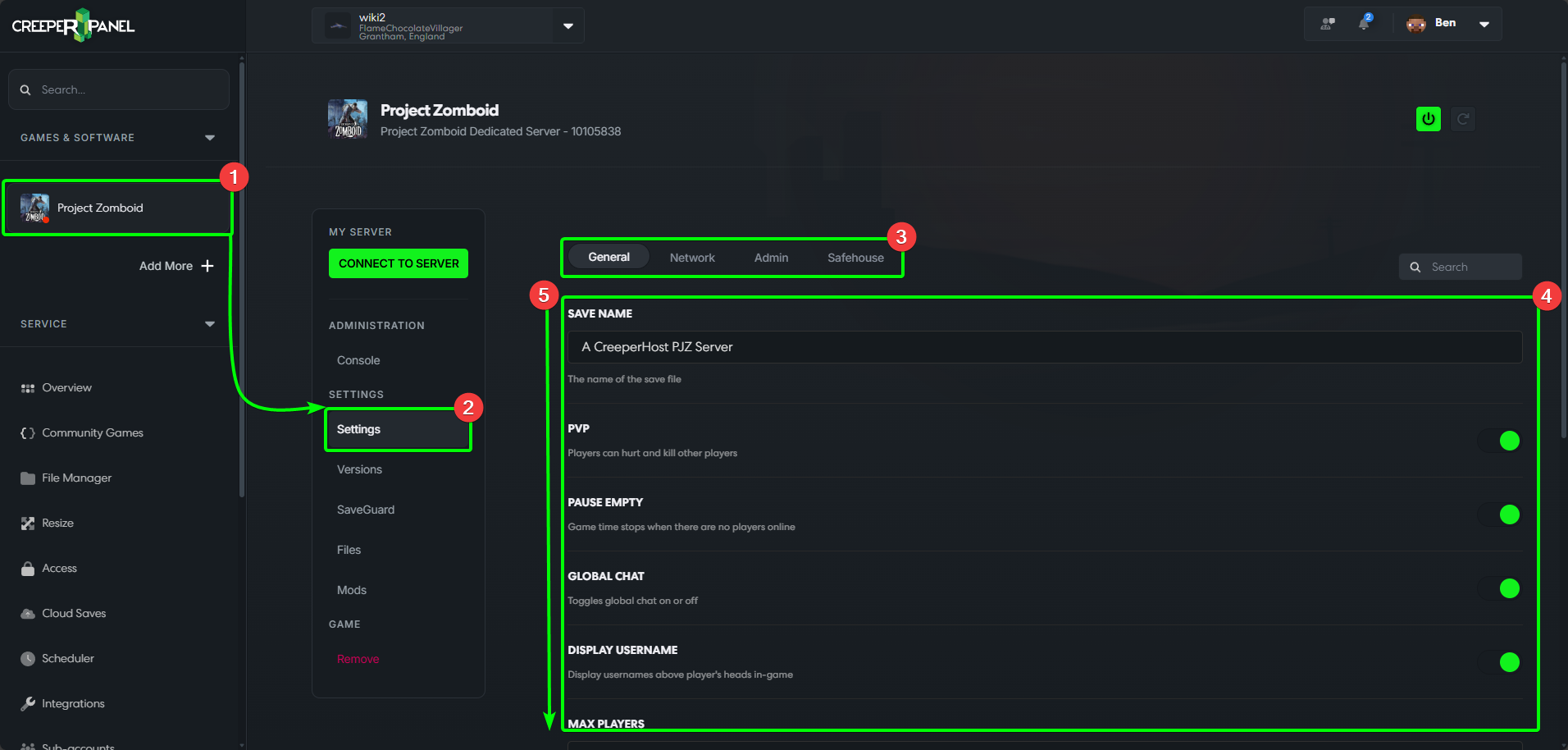Screen dimensions: 1568x750
Task: Open the Community Games link
Action: (93, 433)
